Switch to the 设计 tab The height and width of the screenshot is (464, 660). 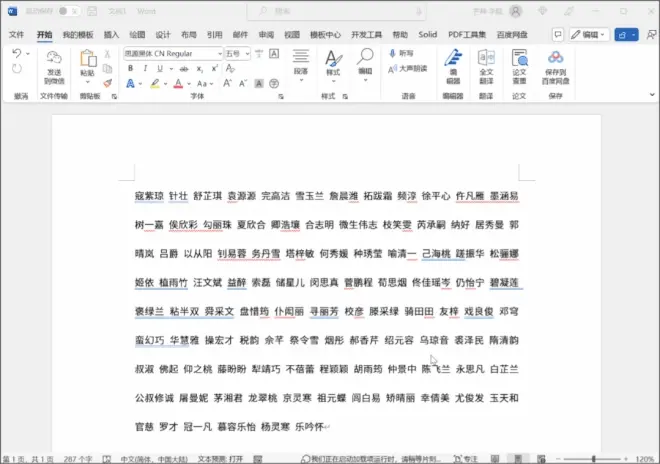(x=163, y=35)
